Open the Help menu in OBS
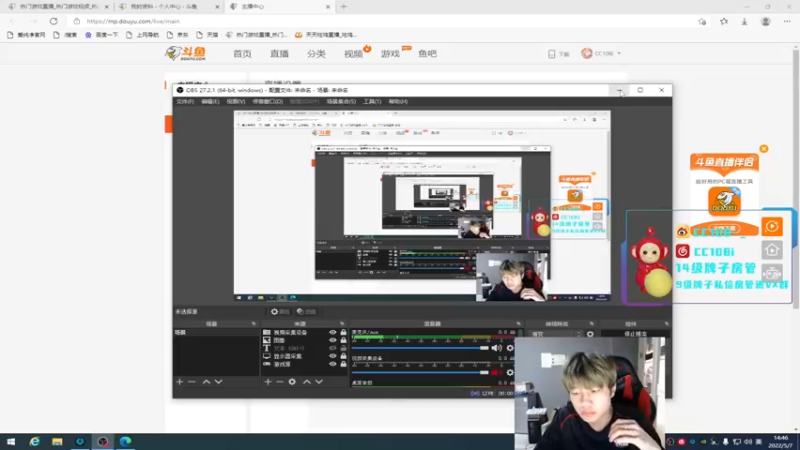Image resolution: width=800 pixels, height=450 pixels. click(x=398, y=102)
